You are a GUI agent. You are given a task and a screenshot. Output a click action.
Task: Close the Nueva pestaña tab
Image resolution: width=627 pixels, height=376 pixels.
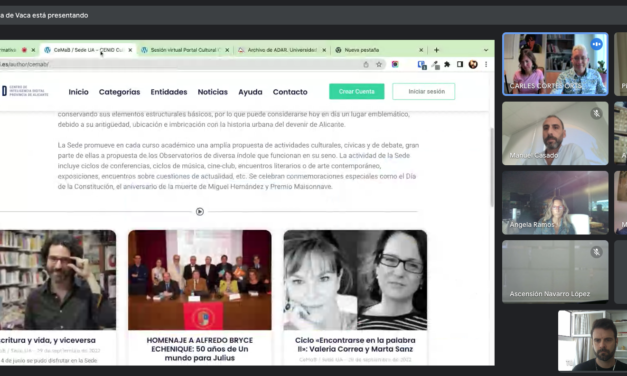pyautogui.click(x=421, y=50)
